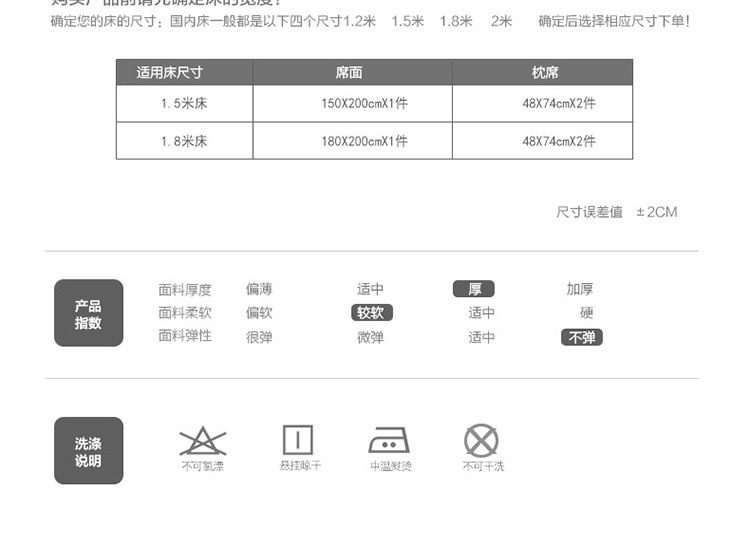Click the 面料弹性 row label
This screenshot has height=548, width=750.
pos(185,336)
